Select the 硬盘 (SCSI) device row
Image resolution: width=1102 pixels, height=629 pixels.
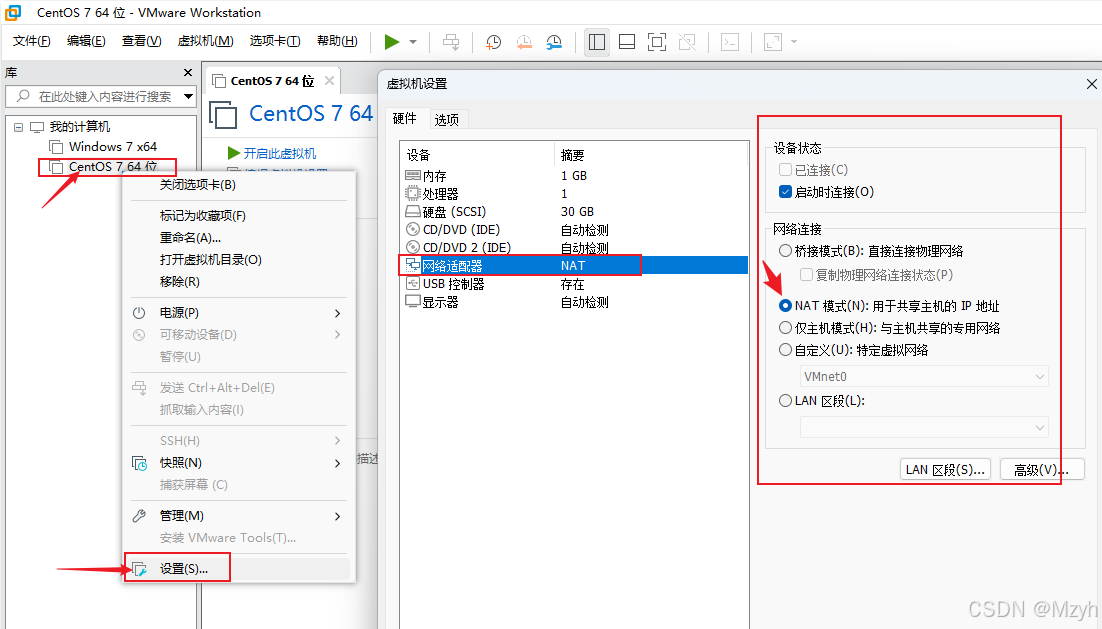pyautogui.click(x=574, y=212)
